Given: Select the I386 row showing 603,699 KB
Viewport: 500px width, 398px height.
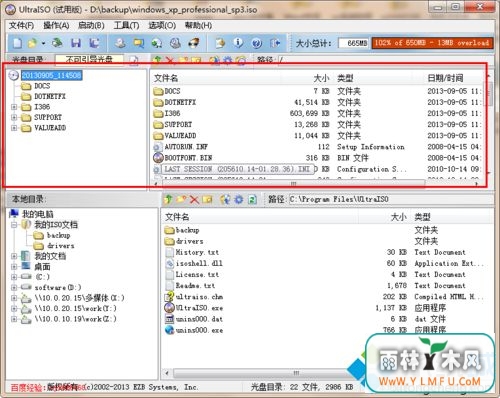Looking at the screenshot, I should coord(317,113).
